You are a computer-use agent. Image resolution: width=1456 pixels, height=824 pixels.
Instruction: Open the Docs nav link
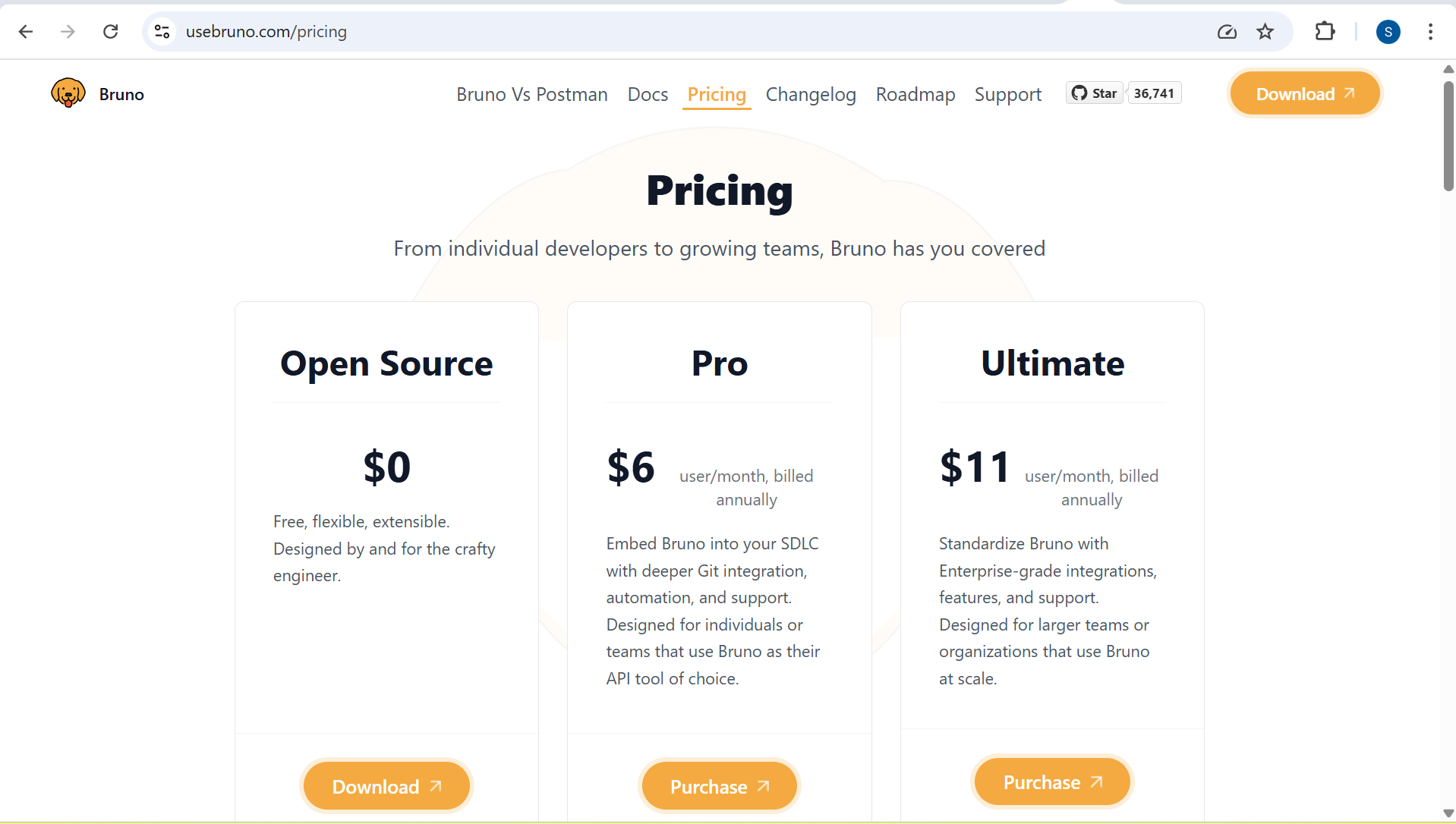click(x=648, y=94)
